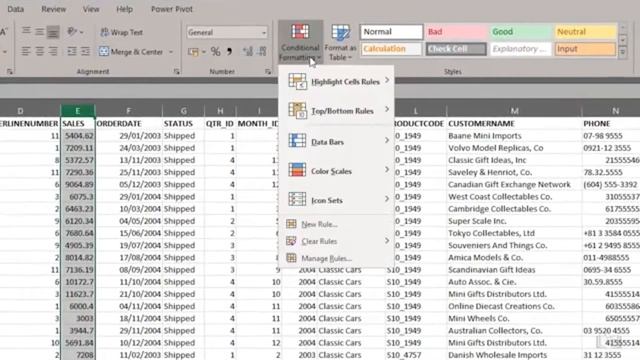Open Alignment settings dialog launcher
The width and height of the screenshot is (640, 360).
[x=176, y=72]
